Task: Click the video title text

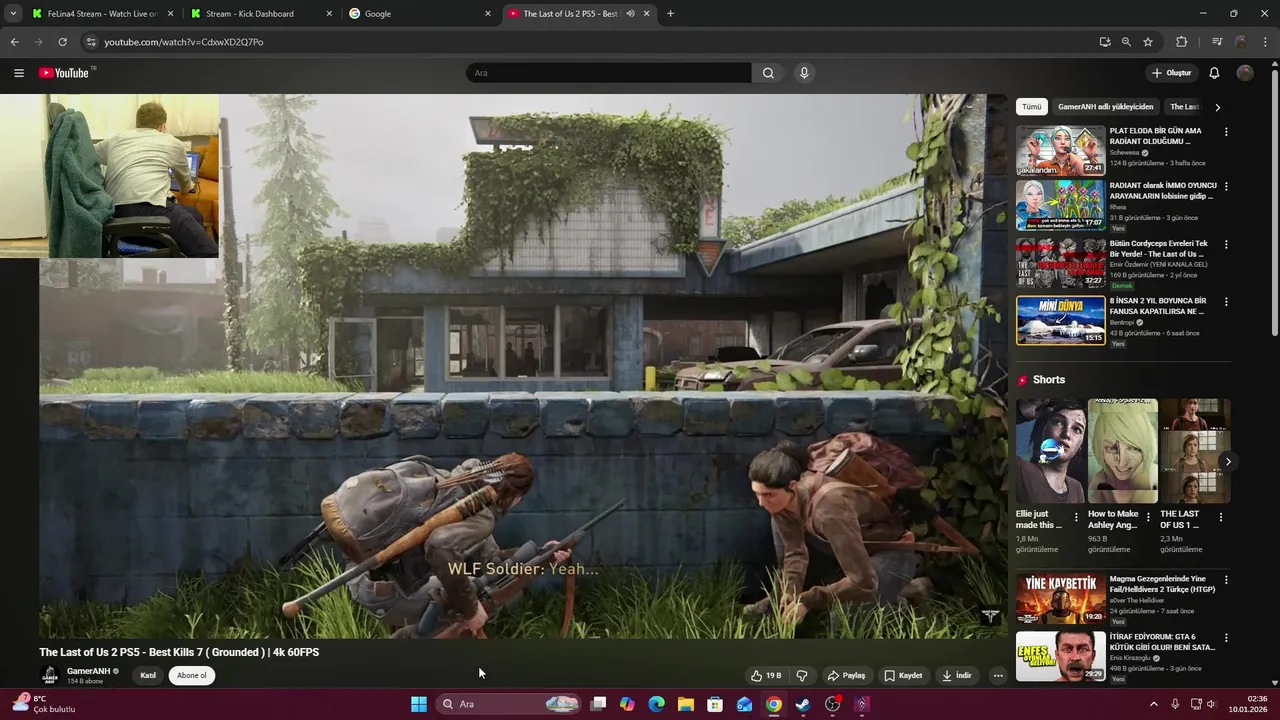Action: (x=179, y=652)
